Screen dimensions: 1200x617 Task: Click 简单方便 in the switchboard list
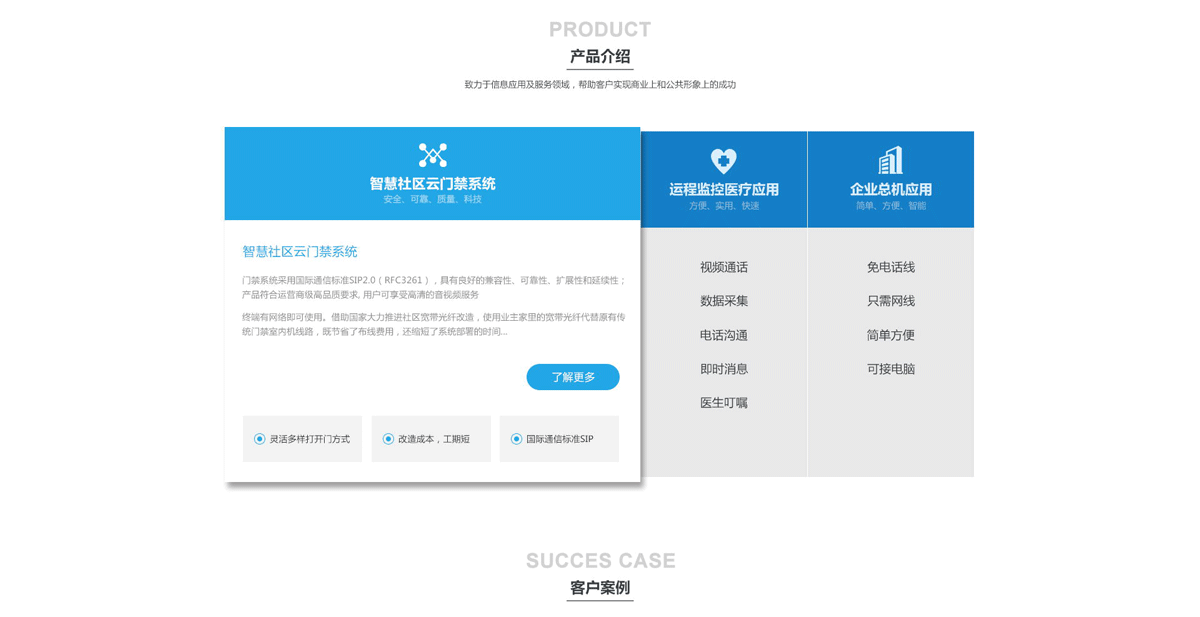(x=891, y=335)
